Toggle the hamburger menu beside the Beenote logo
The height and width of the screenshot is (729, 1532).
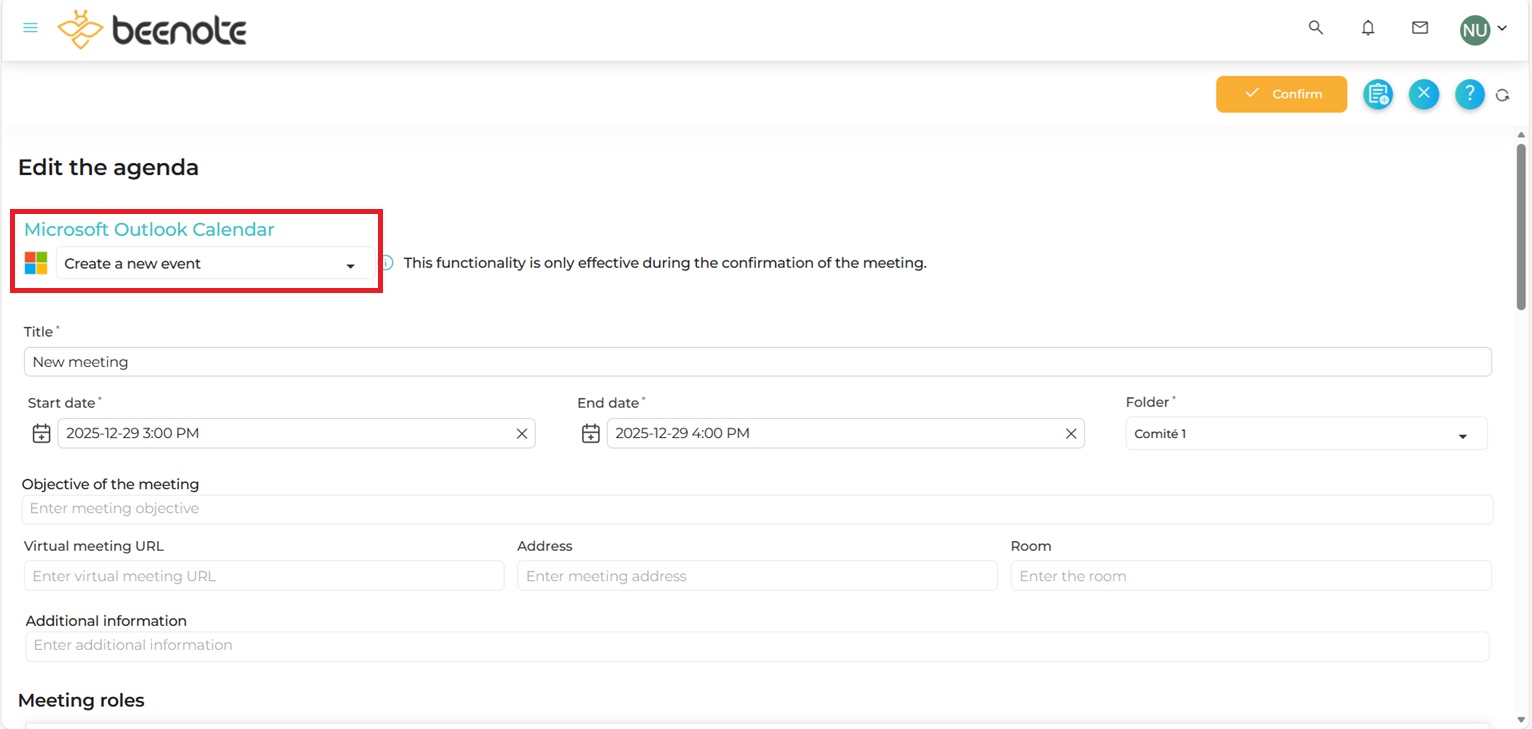tap(30, 27)
